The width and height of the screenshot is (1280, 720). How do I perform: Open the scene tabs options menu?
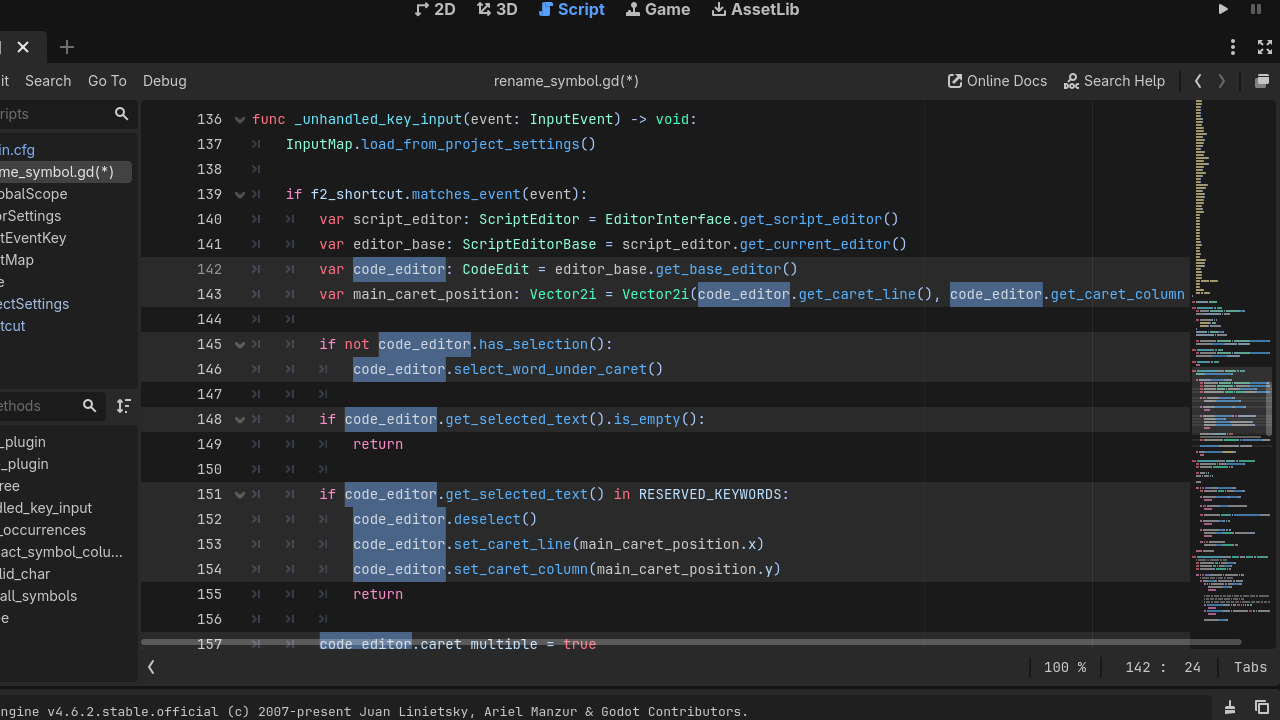click(x=1233, y=47)
